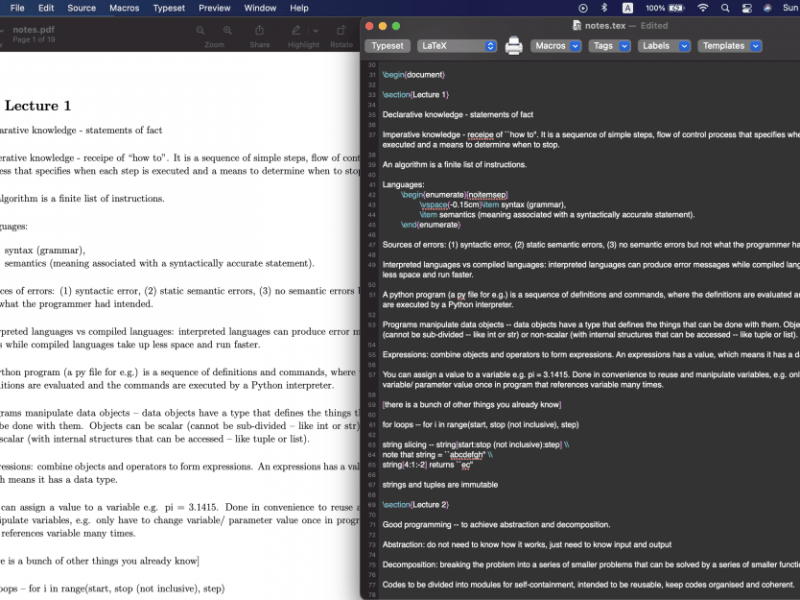800x600 pixels.
Task: Open the Source menu
Action: [x=82, y=8]
